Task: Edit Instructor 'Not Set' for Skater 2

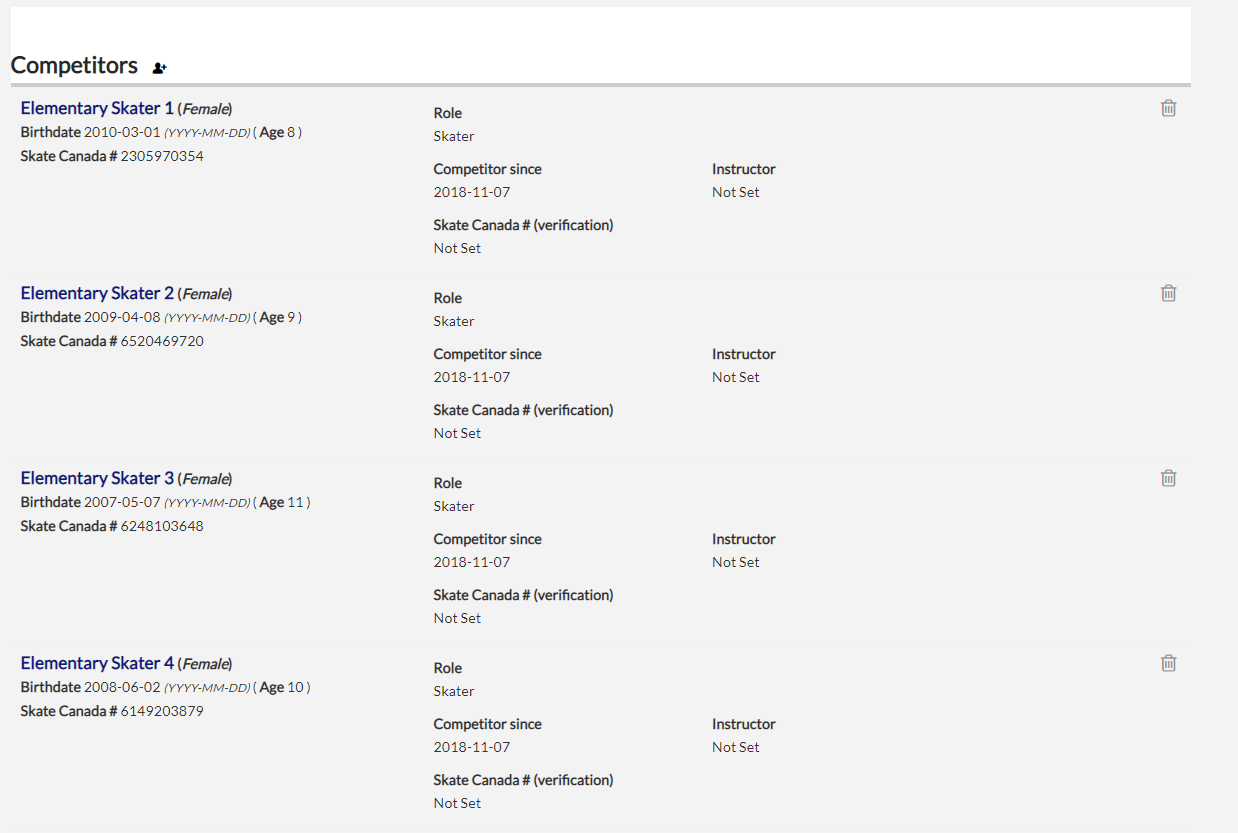Action: (x=736, y=377)
